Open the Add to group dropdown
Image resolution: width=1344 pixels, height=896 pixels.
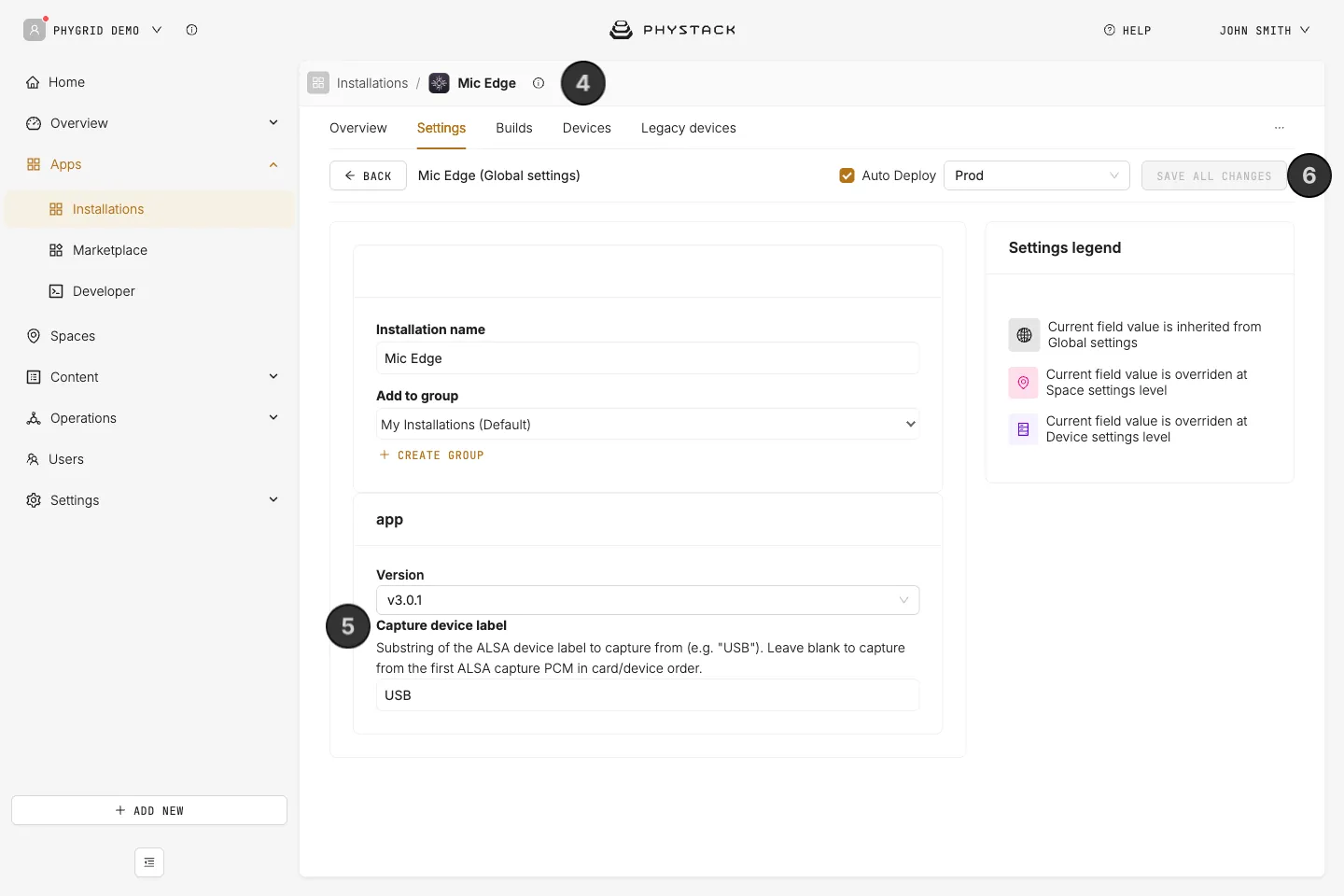pos(648,425)
